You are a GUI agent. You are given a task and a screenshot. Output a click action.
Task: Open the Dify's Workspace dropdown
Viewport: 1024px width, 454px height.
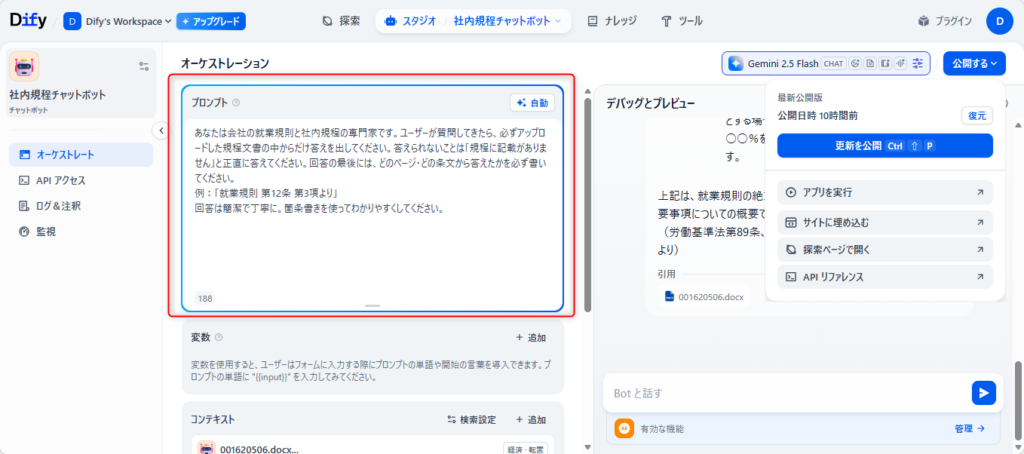tap(118, 21)
